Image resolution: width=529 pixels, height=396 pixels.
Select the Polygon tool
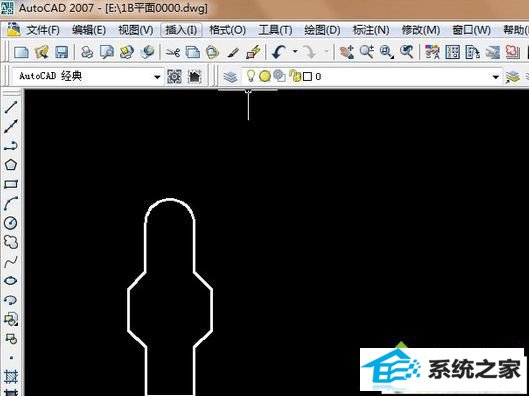pyautogui.click(x=11, y=165)
